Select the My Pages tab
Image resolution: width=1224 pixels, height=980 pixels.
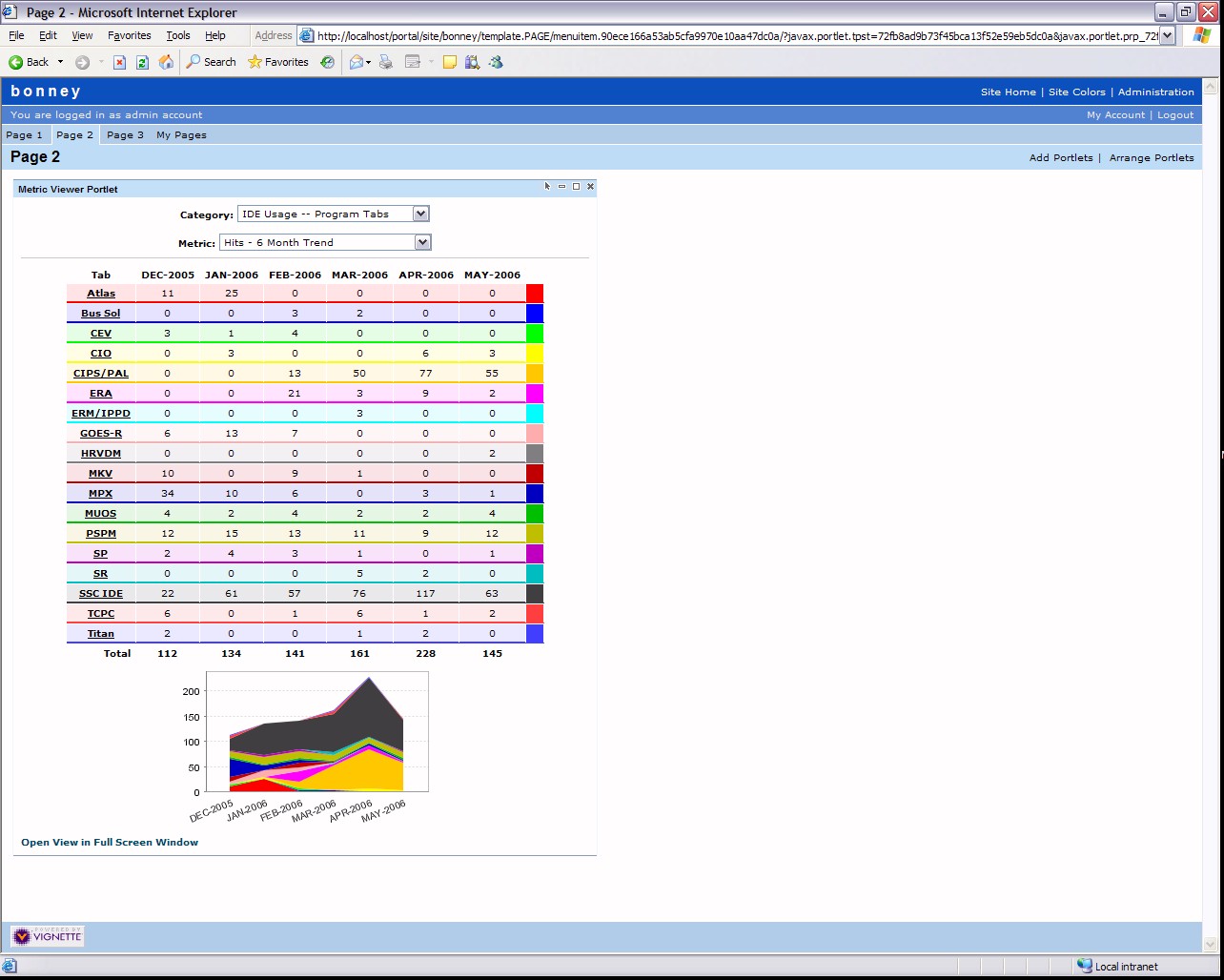pos(181,135)
